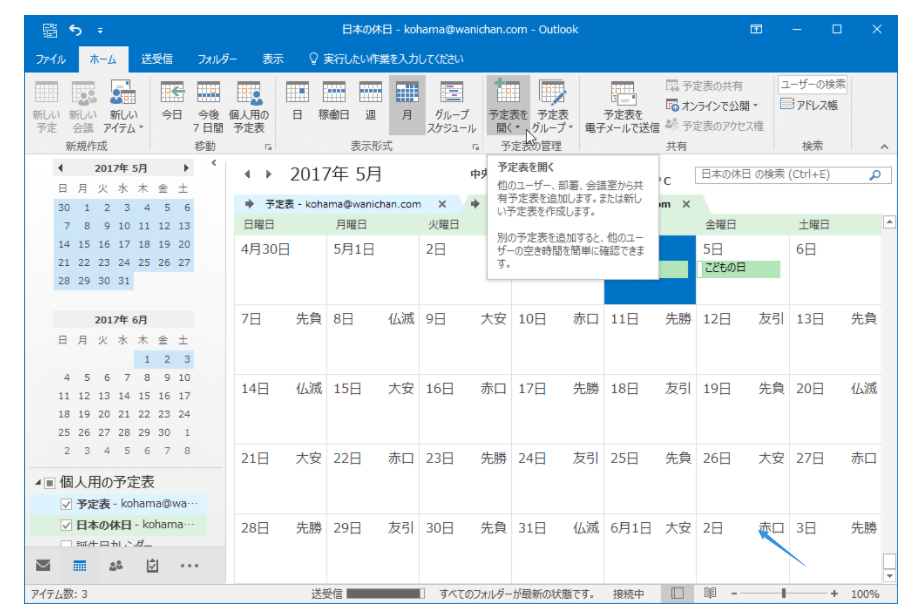Switch to Reading view in the status bar
This screenshot has width=899, height=616.
(710, 594)
